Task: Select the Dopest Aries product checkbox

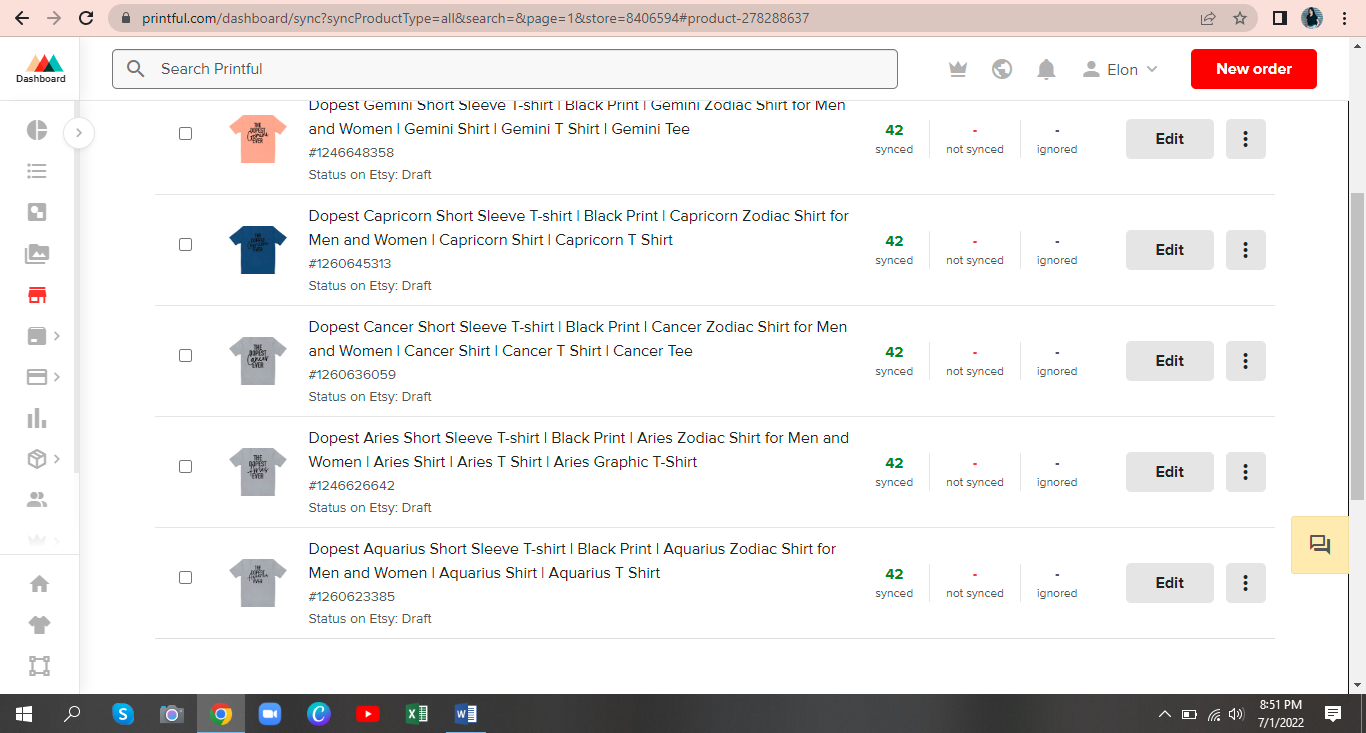Action: coord(185,465)
